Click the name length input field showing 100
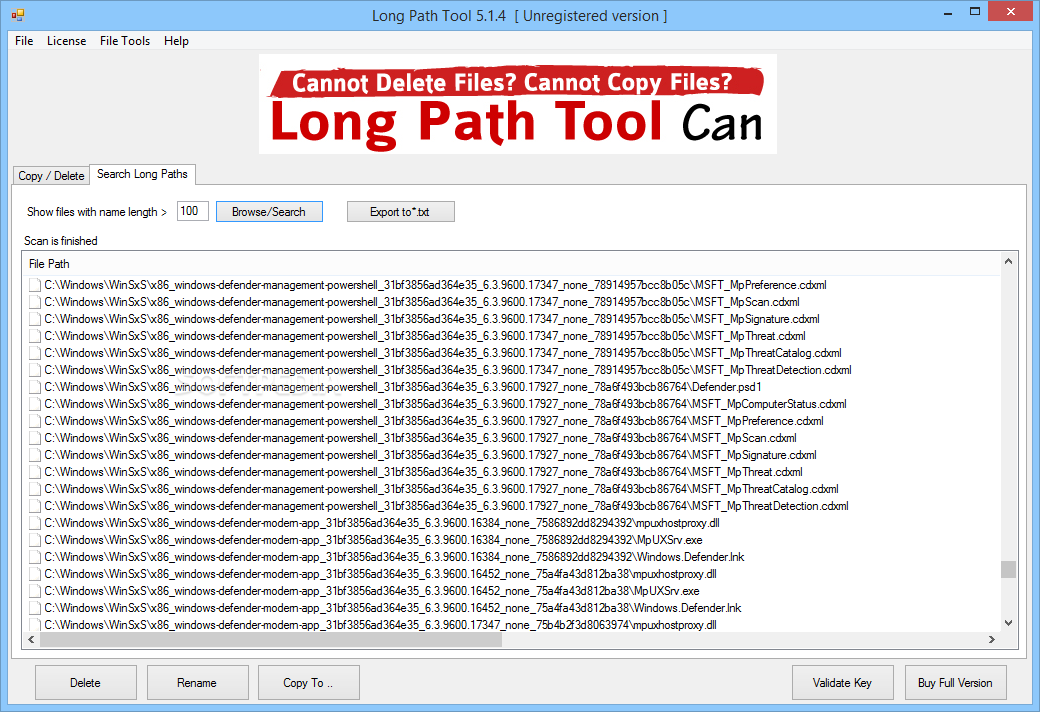This screenshot has height=712, width=1040. 192,211
